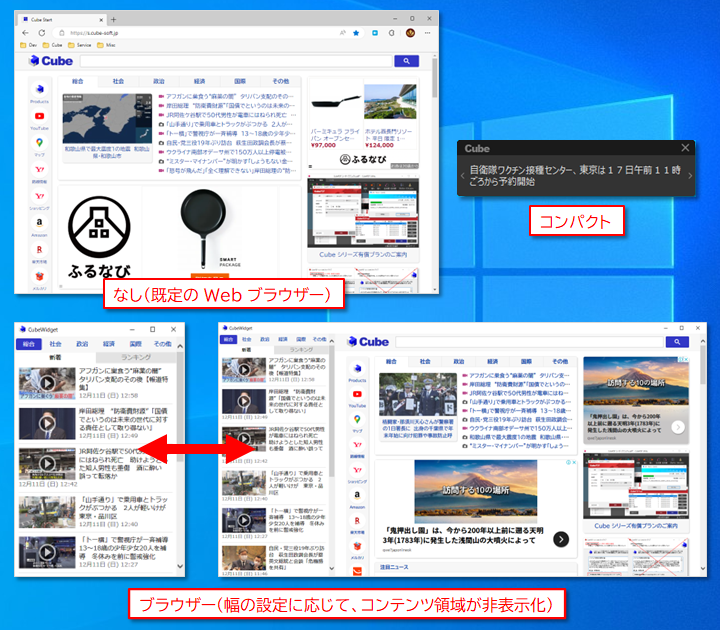Open the Misc bookmarks folder
720x630 pixels.
[106, 45]
